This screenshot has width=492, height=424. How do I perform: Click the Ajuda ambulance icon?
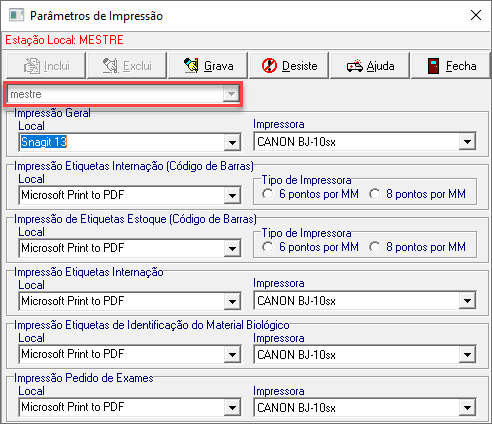coord(354,66)
